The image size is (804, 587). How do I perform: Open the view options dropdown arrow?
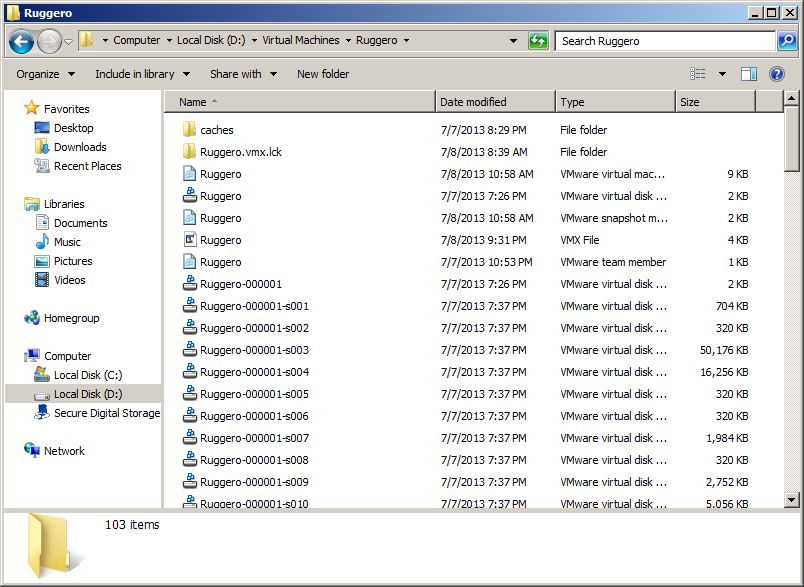click(723, 74)
